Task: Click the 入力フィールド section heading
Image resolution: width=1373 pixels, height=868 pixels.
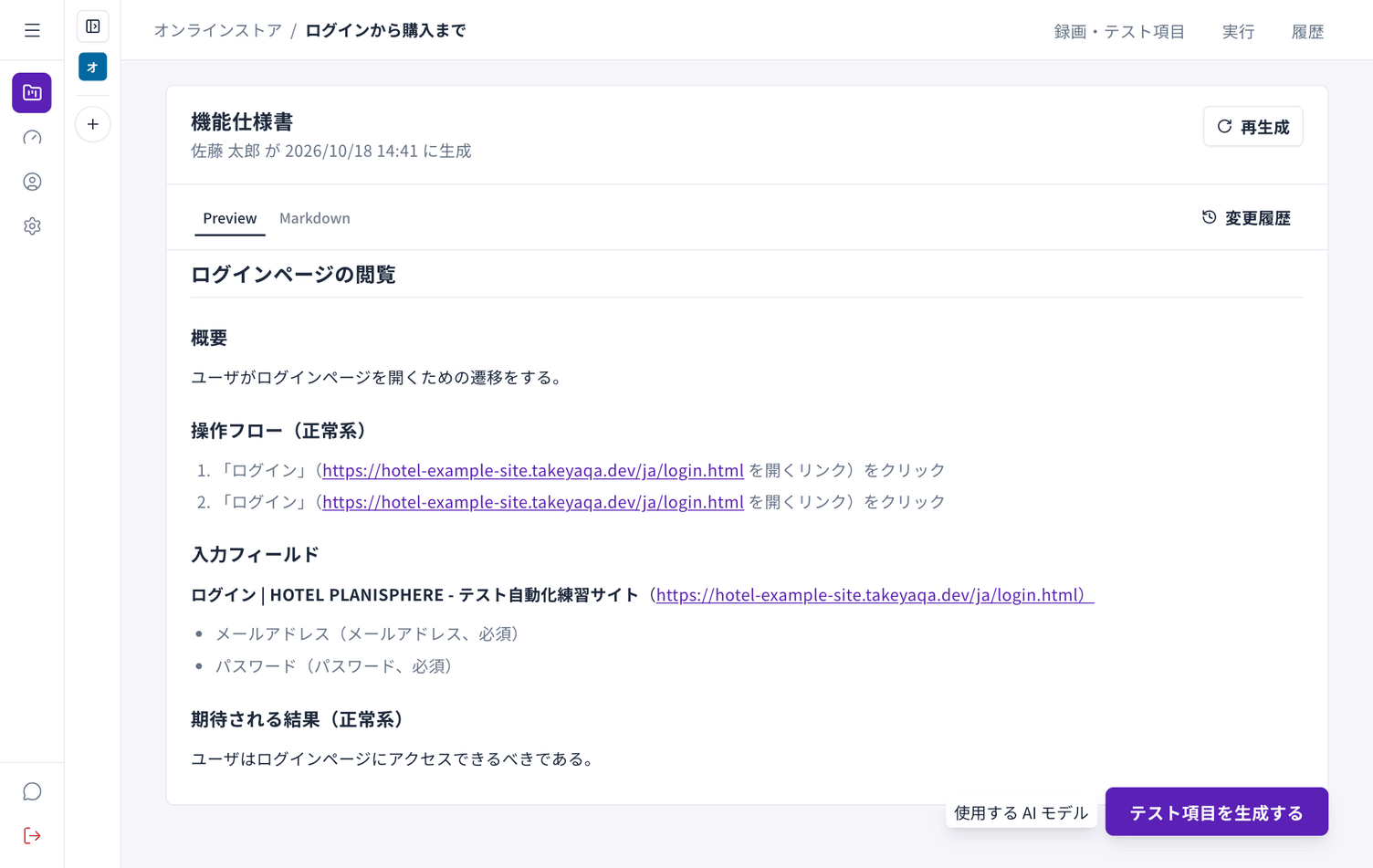Action: pyautogui.click(x=255, y=555)
